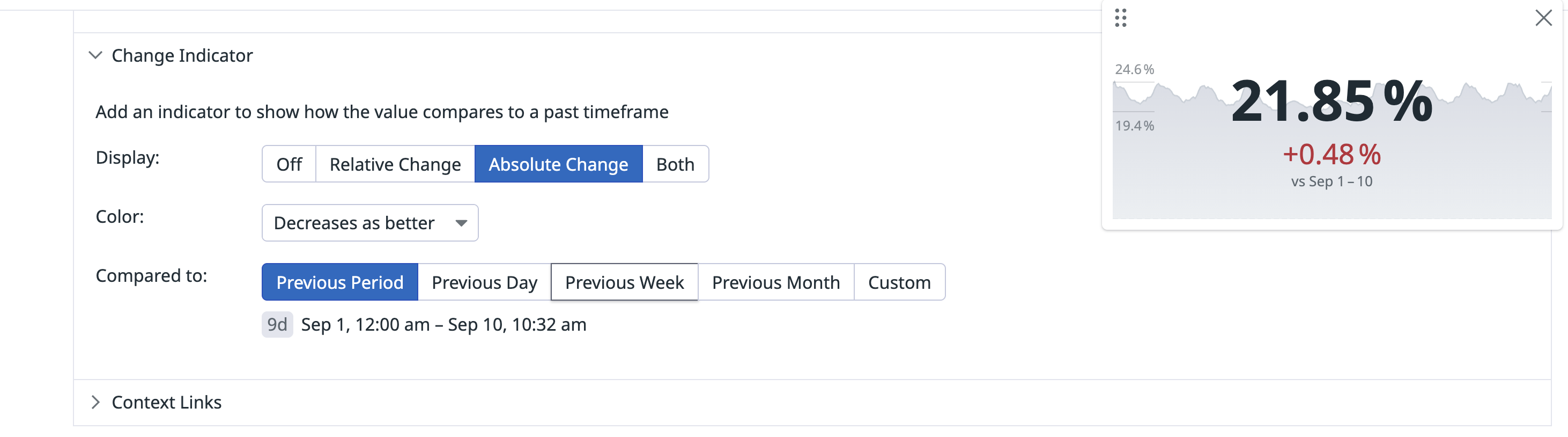Set comparison to Previous Week

click(624, 282)
